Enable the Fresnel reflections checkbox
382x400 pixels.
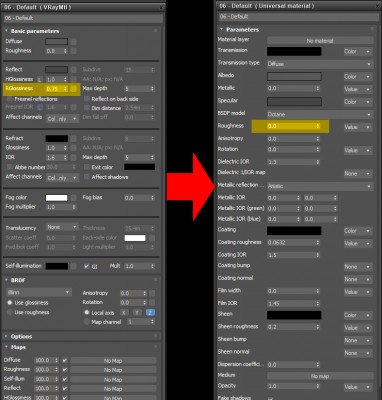pyautogui.click(x=10, y=99)
